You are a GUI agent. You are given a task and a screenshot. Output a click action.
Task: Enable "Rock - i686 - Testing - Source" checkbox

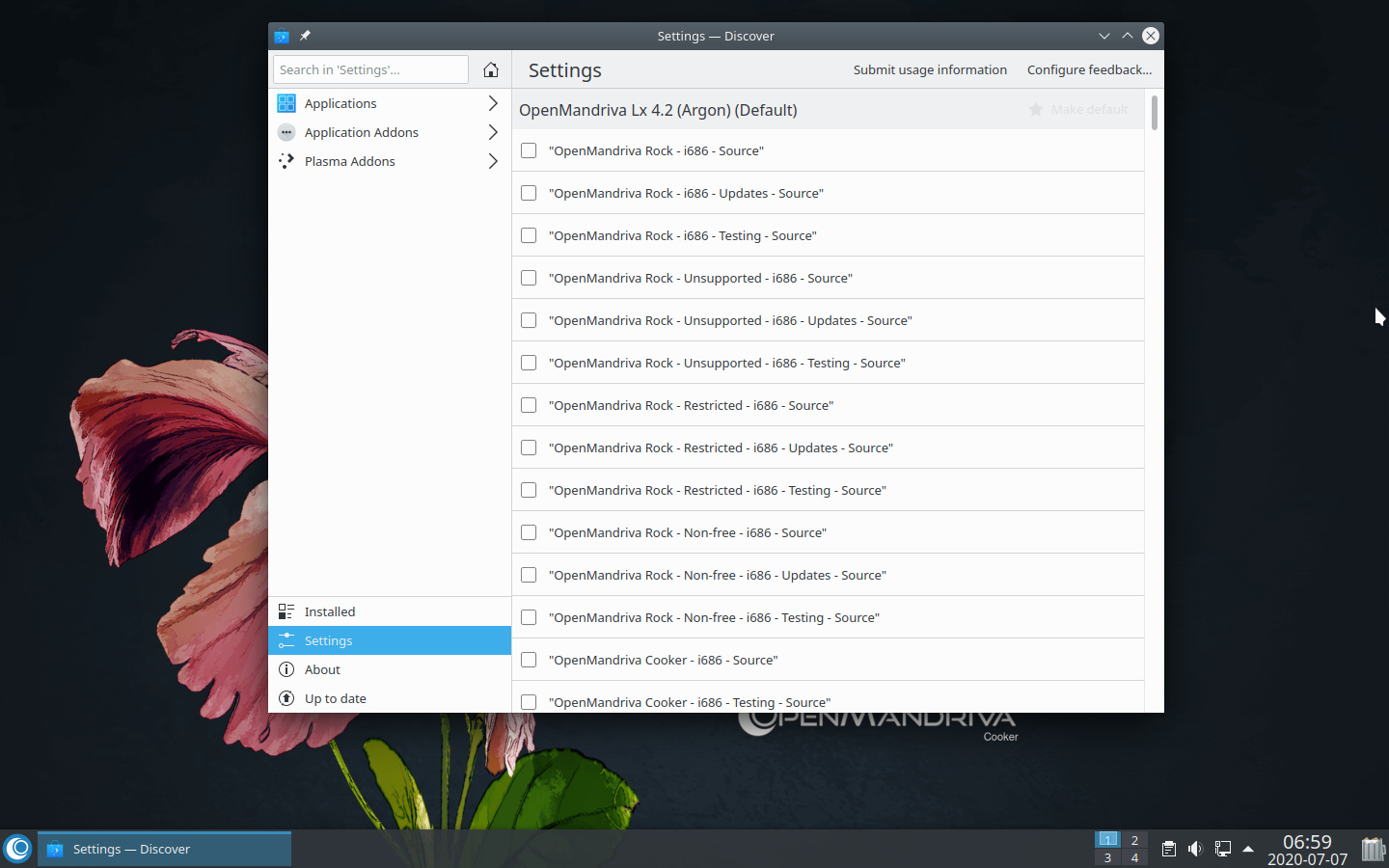529,235
